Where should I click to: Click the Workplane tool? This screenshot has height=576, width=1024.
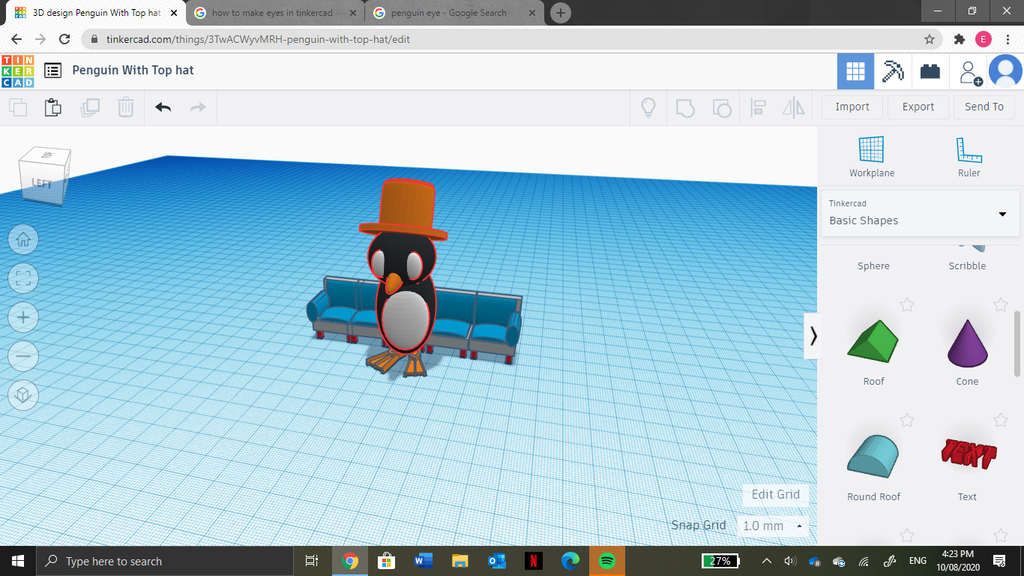coord(872,157)
